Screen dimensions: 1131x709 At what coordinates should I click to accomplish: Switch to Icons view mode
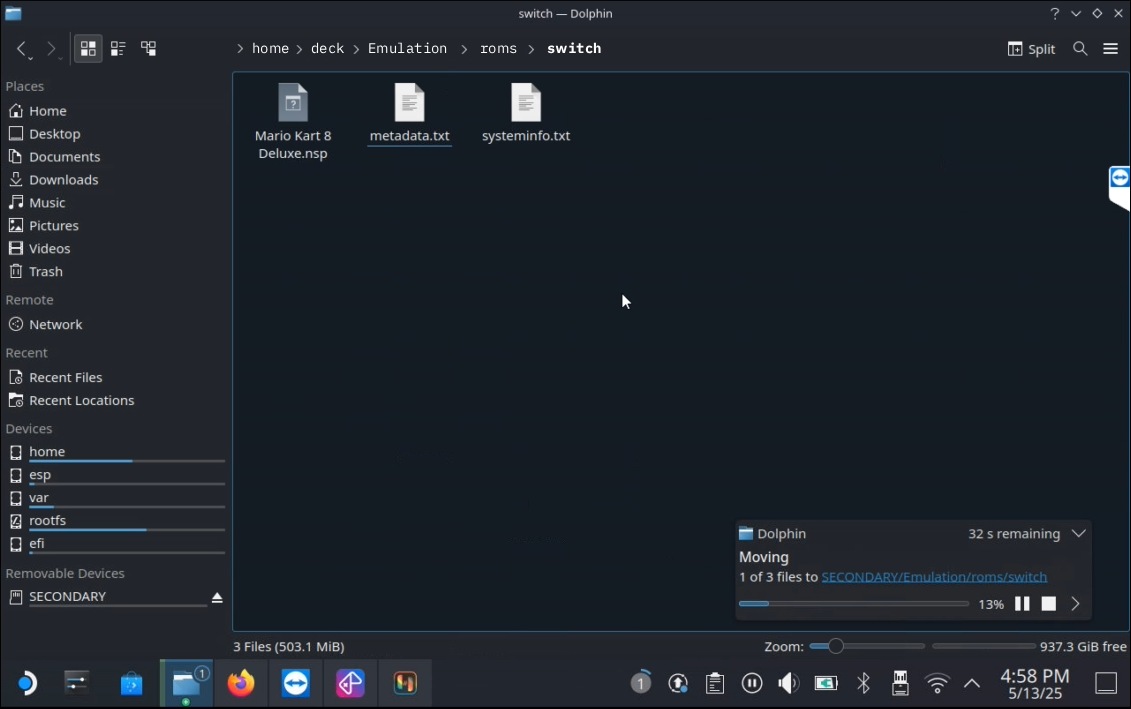(88, 48)
